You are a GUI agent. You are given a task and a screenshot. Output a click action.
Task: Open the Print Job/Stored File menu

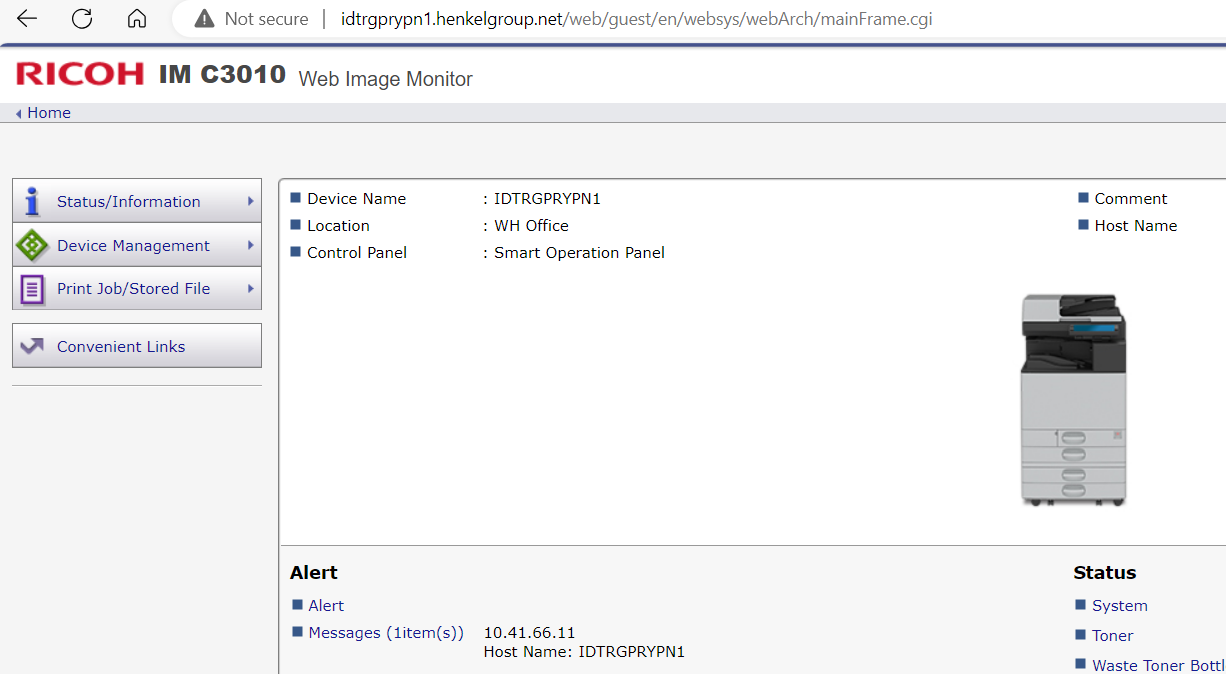137,288
